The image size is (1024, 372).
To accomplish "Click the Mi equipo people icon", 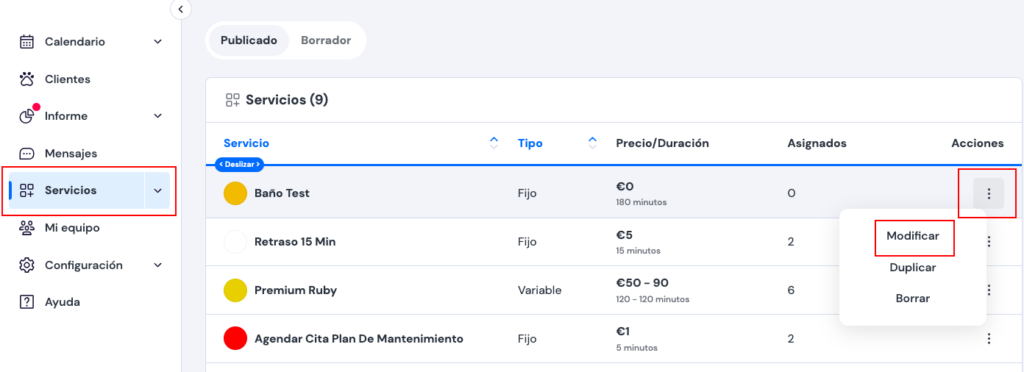I will (x=27, y=228).
